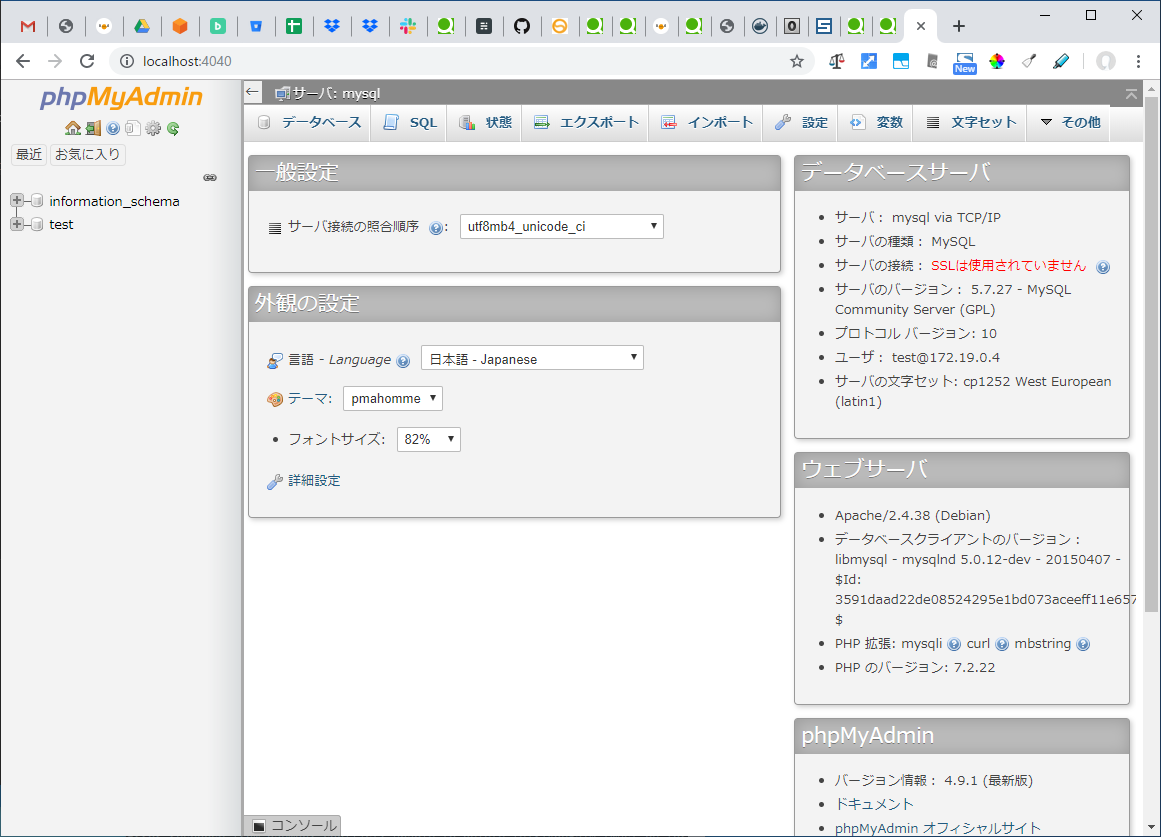Collapse the page header with top-right arrow
This screenshot has width=1161, height=837.
(x=1131, y=94)
